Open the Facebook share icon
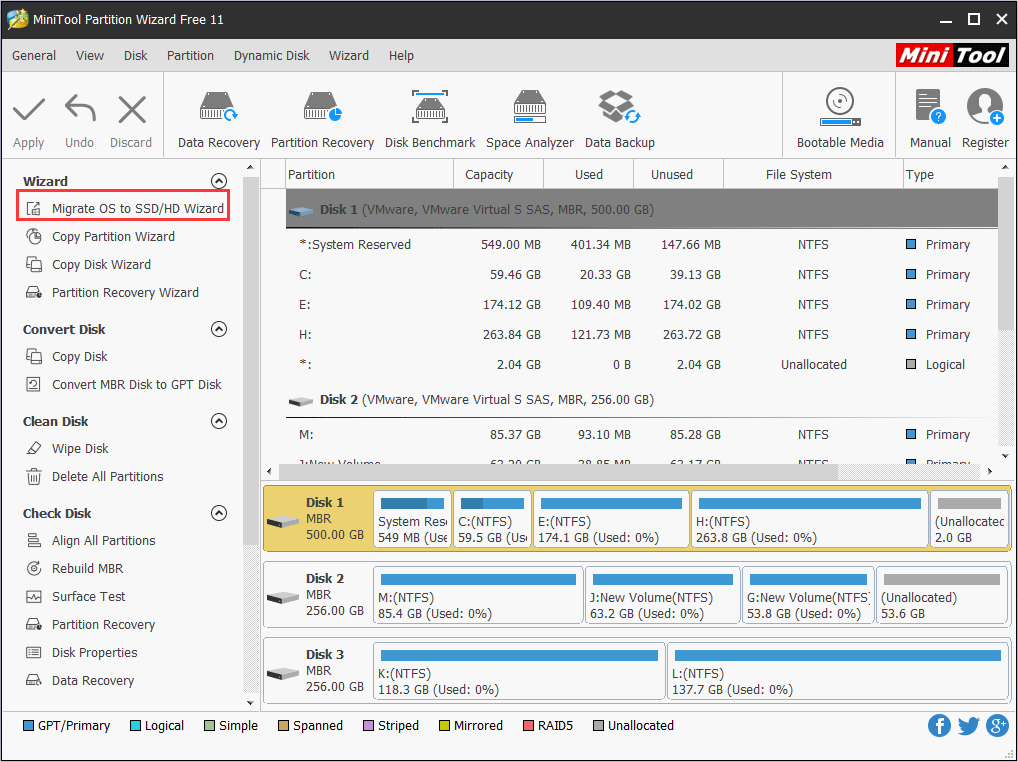The height and width of the screenshot is (762, 1018). coord(939,726)
